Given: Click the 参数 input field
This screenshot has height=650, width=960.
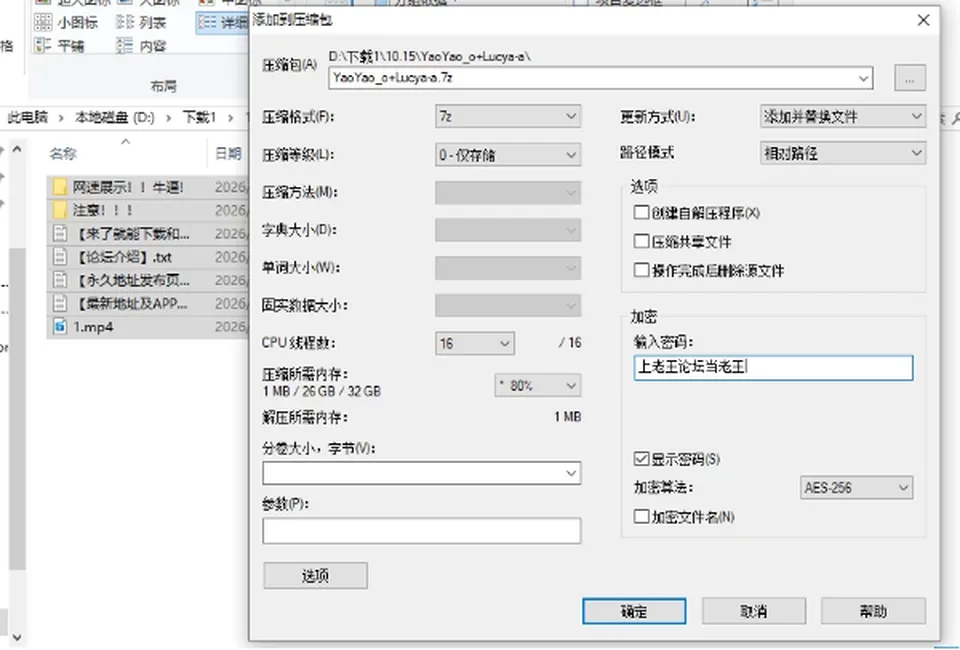Looking at the screenshot, I should coord(422,531).
